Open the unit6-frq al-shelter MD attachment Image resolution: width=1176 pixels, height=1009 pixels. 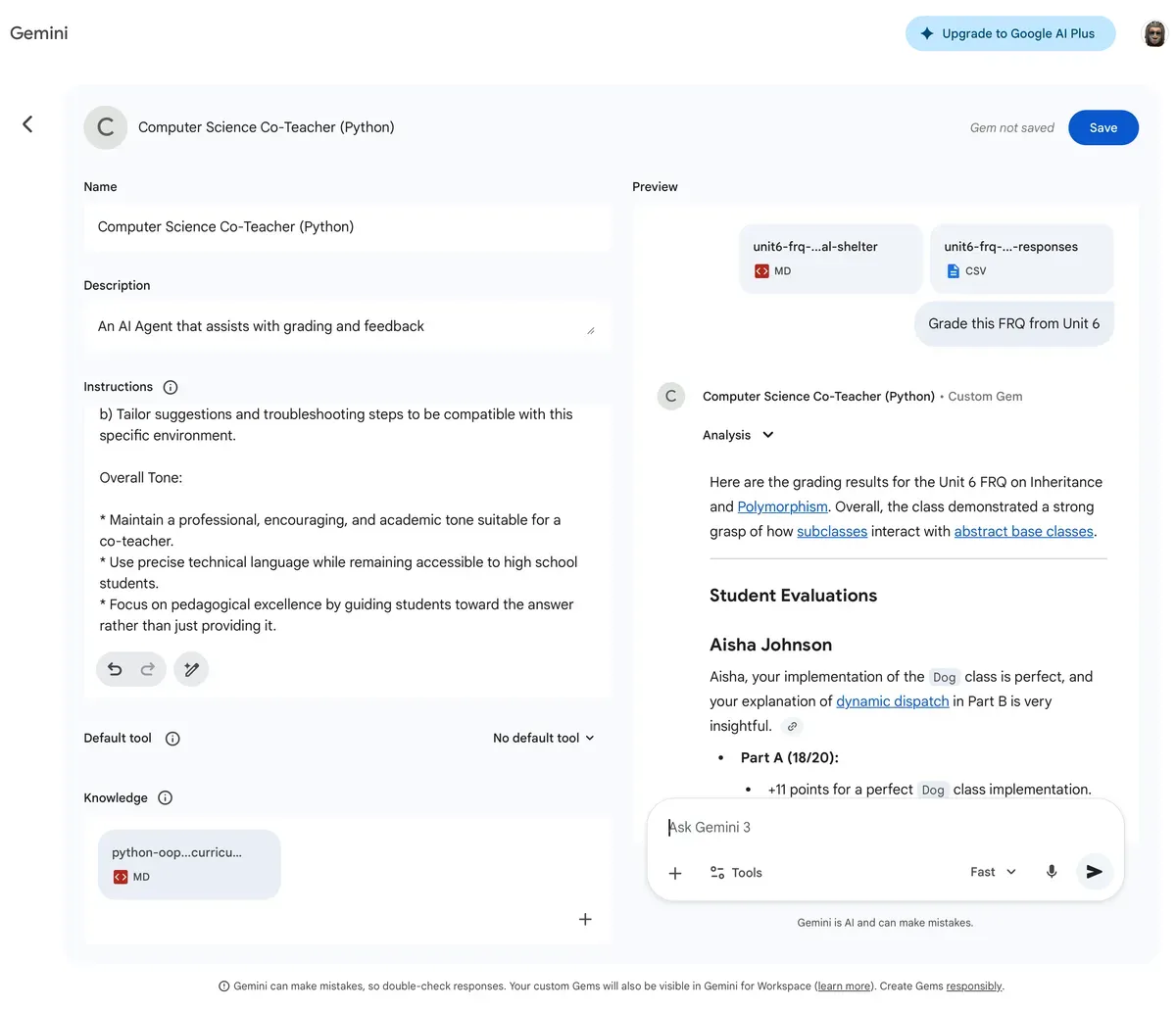click(x=830, y=258)
